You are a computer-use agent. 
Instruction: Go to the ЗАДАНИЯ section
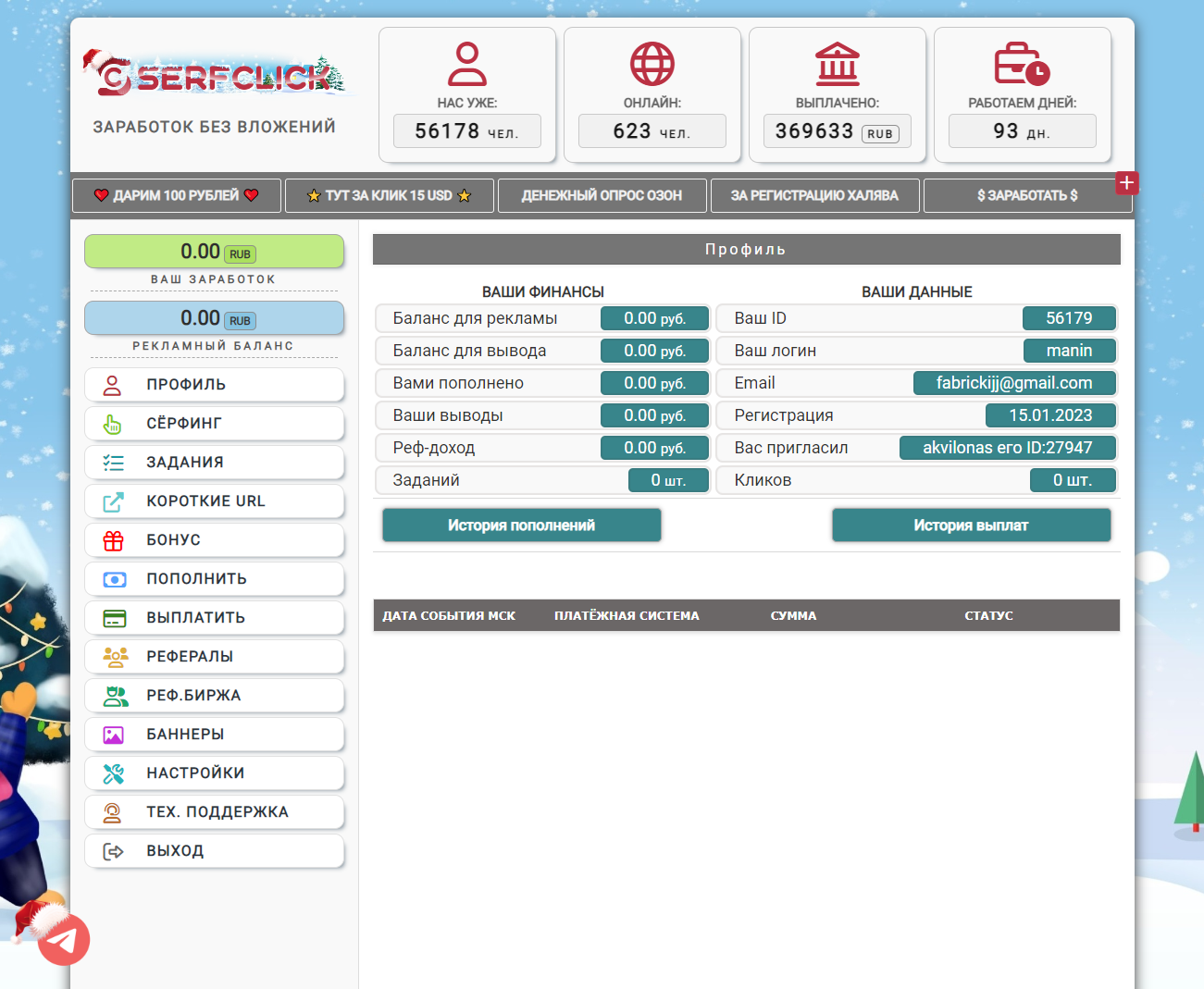coord(215,463)
